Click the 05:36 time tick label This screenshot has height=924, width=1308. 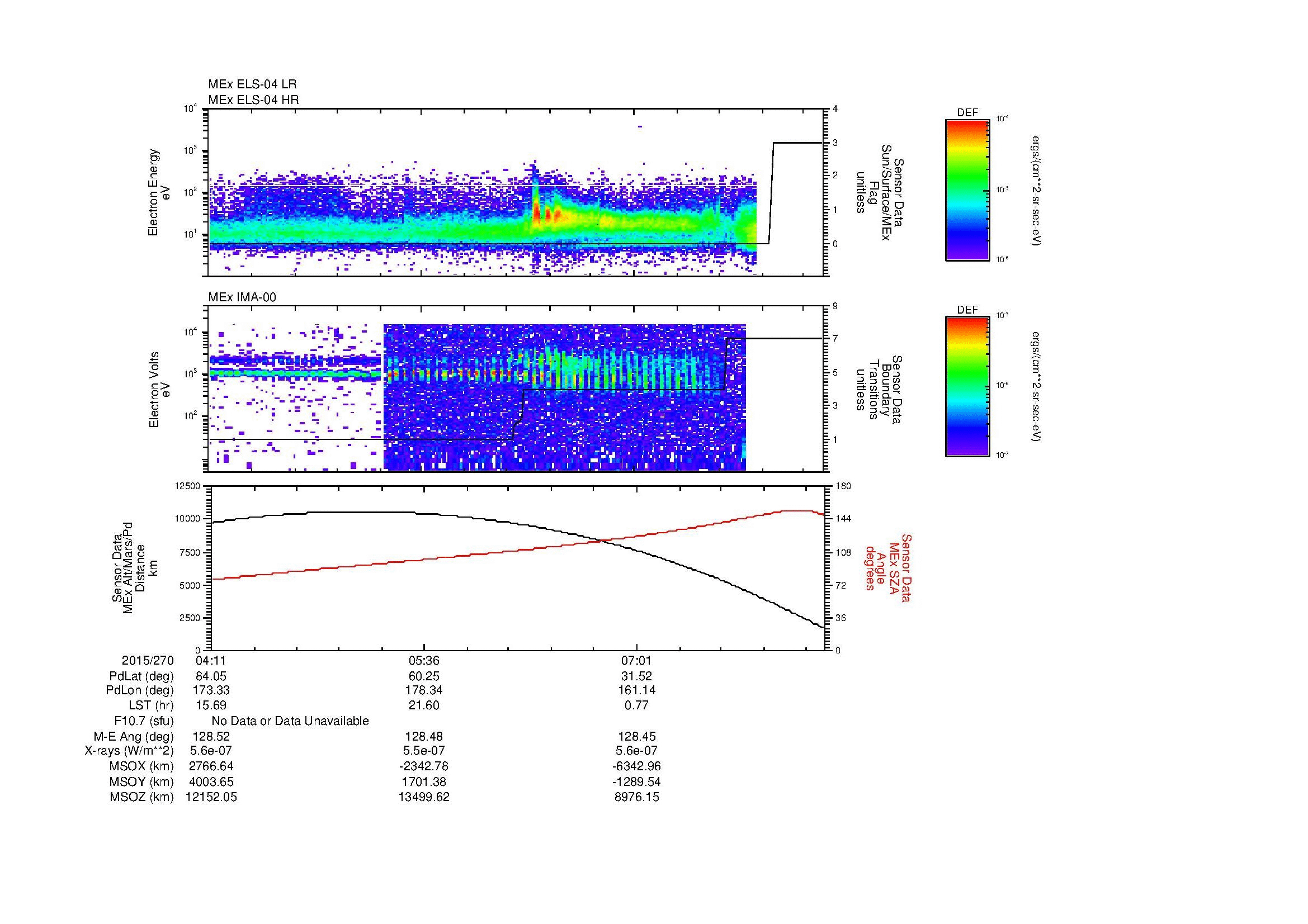(424, 660)
